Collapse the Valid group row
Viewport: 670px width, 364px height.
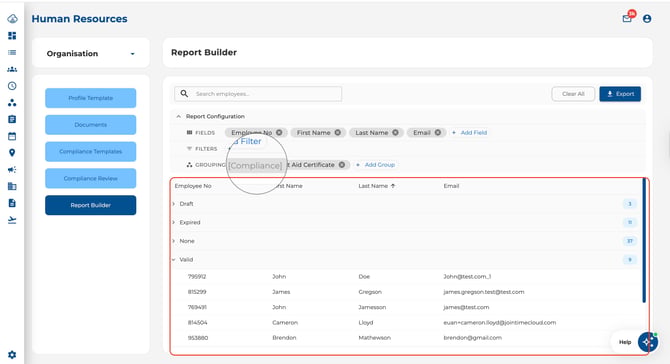tap(173, 259)
